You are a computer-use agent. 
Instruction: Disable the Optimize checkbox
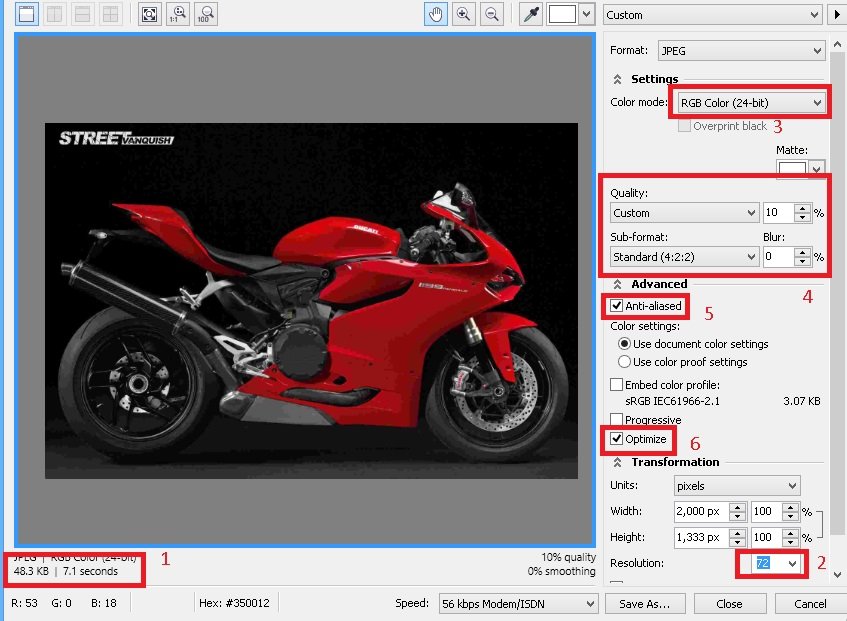point(618,439)
